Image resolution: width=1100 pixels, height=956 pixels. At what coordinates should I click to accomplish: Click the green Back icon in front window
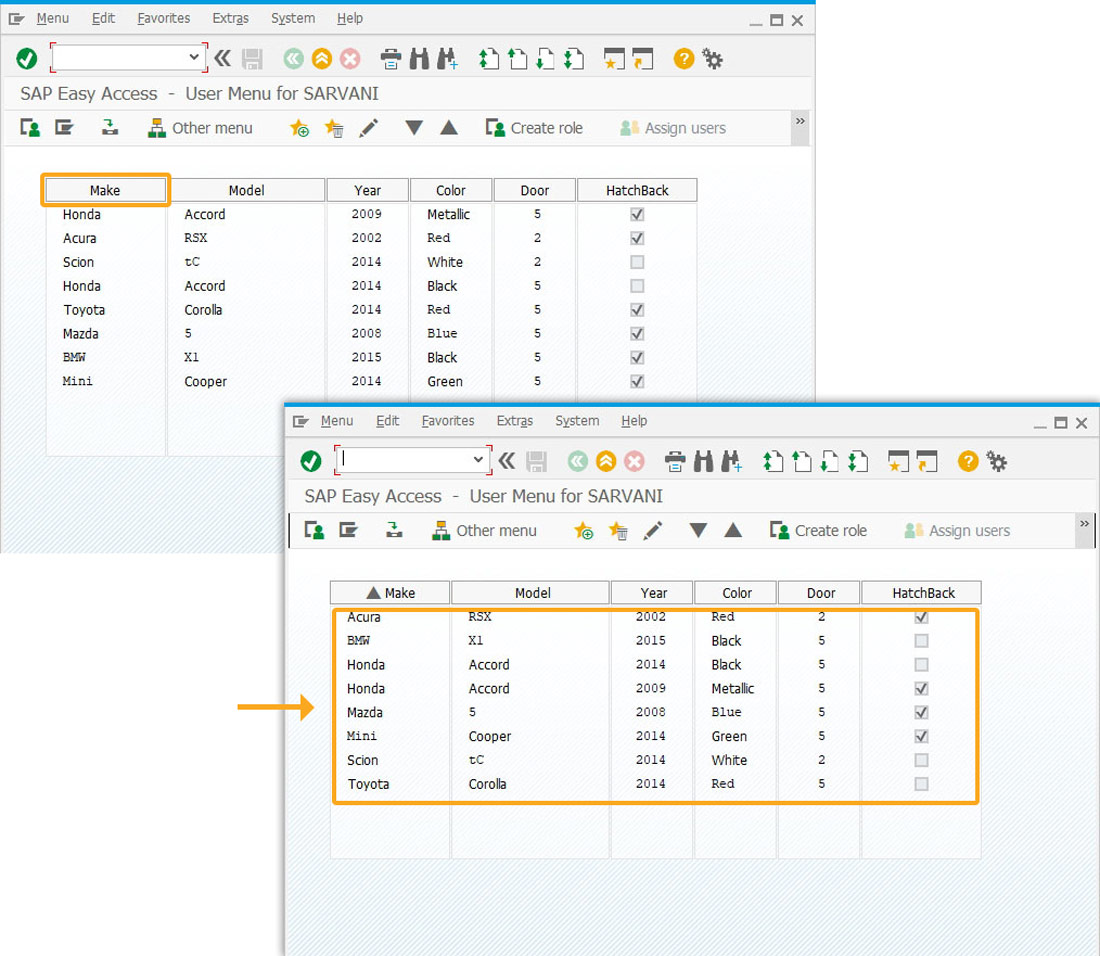[578, 462]
